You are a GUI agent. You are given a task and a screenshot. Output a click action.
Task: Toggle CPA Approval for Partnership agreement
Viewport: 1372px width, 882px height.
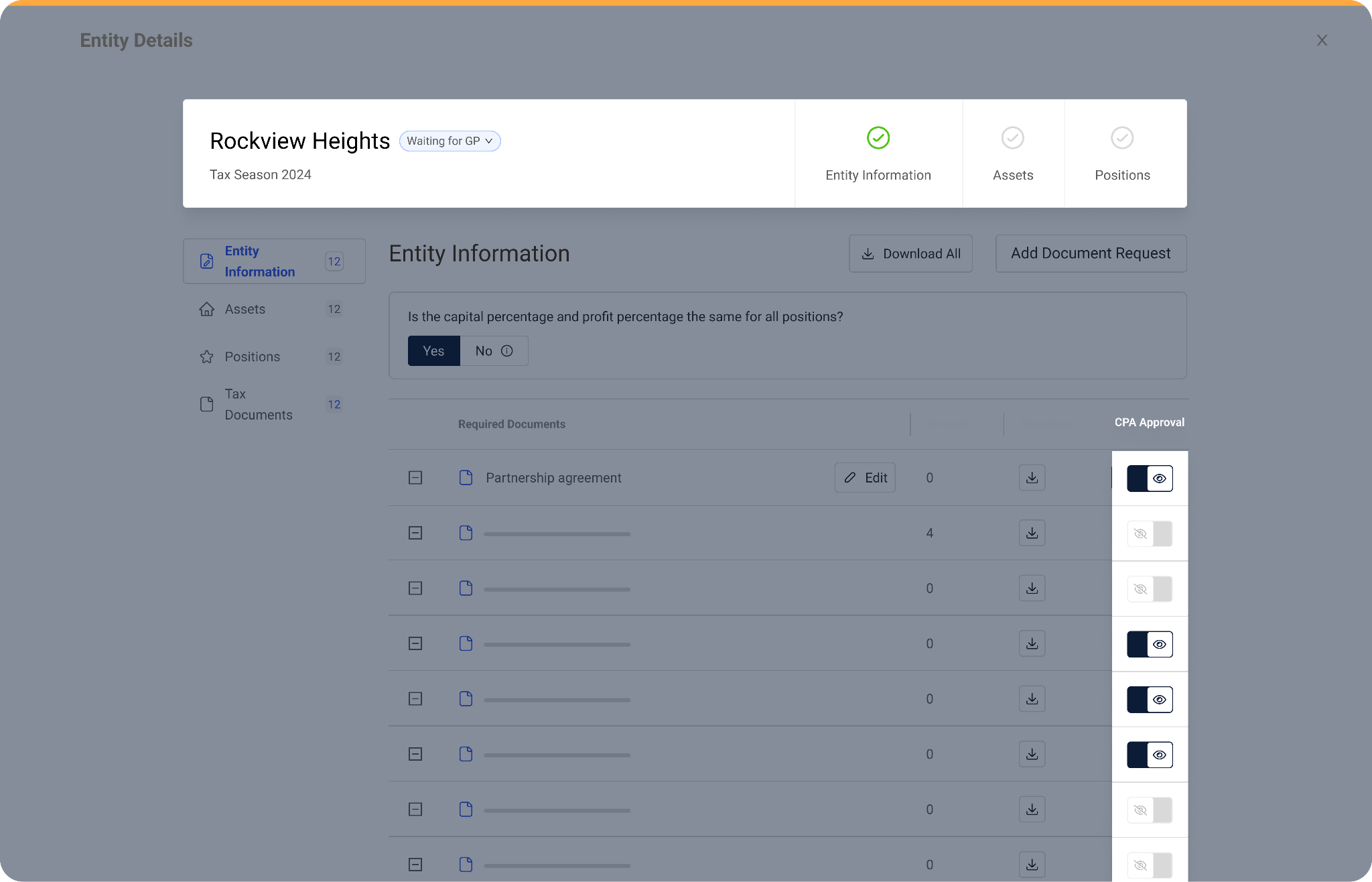(x=1150, y=479)
